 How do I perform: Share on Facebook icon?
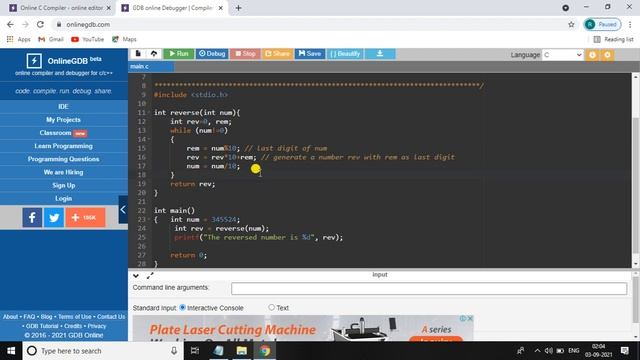click(32, 218)
